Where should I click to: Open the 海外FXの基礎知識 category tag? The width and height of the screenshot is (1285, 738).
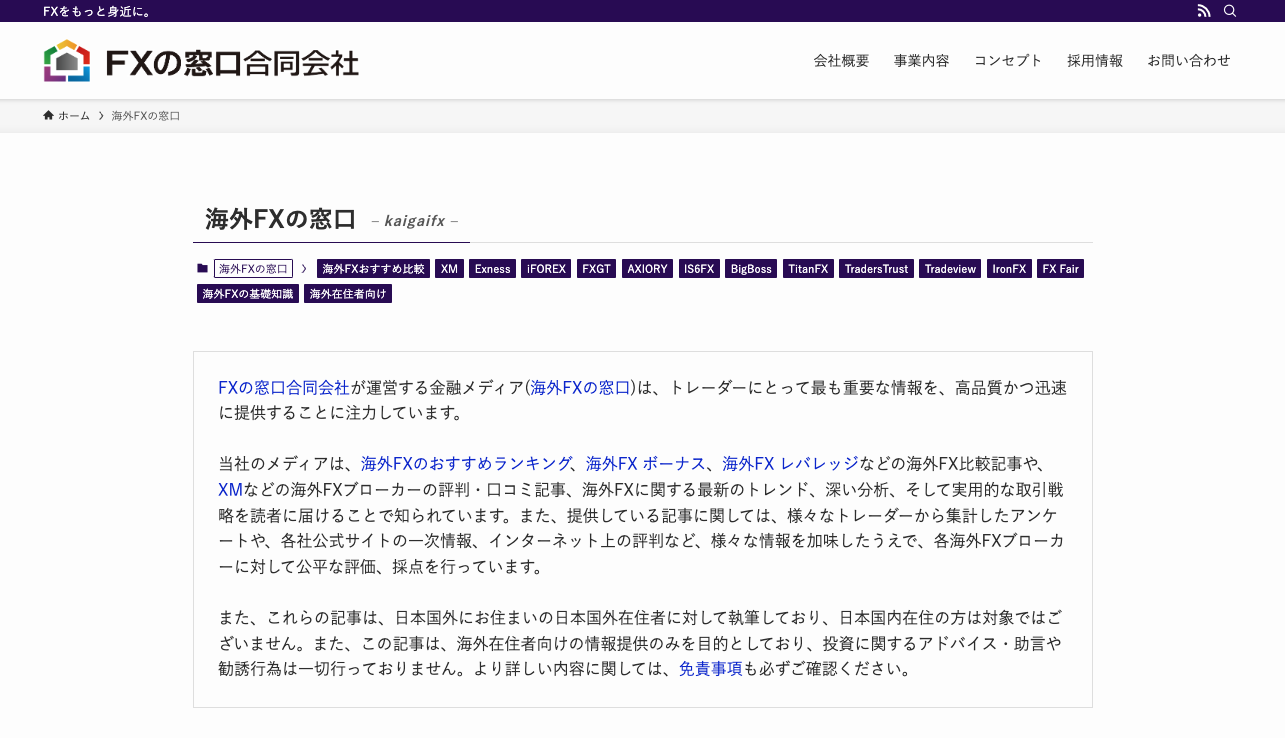point(248,294)
